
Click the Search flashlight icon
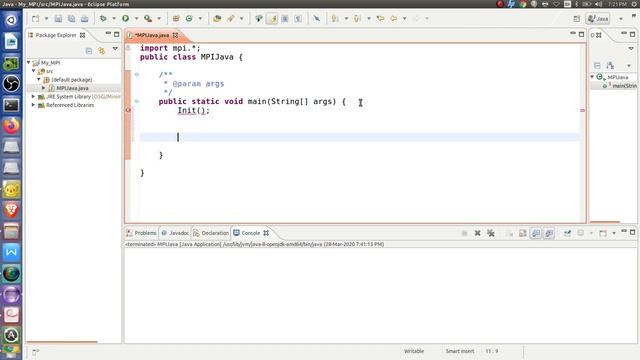[231, 19]
